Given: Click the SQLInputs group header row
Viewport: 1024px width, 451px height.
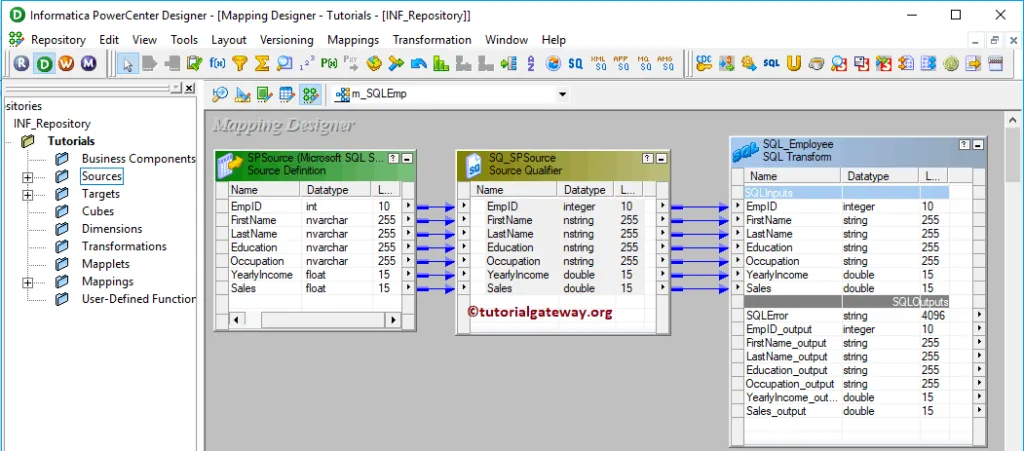Looking at the screenshot, I should click(x=846, y=193).
